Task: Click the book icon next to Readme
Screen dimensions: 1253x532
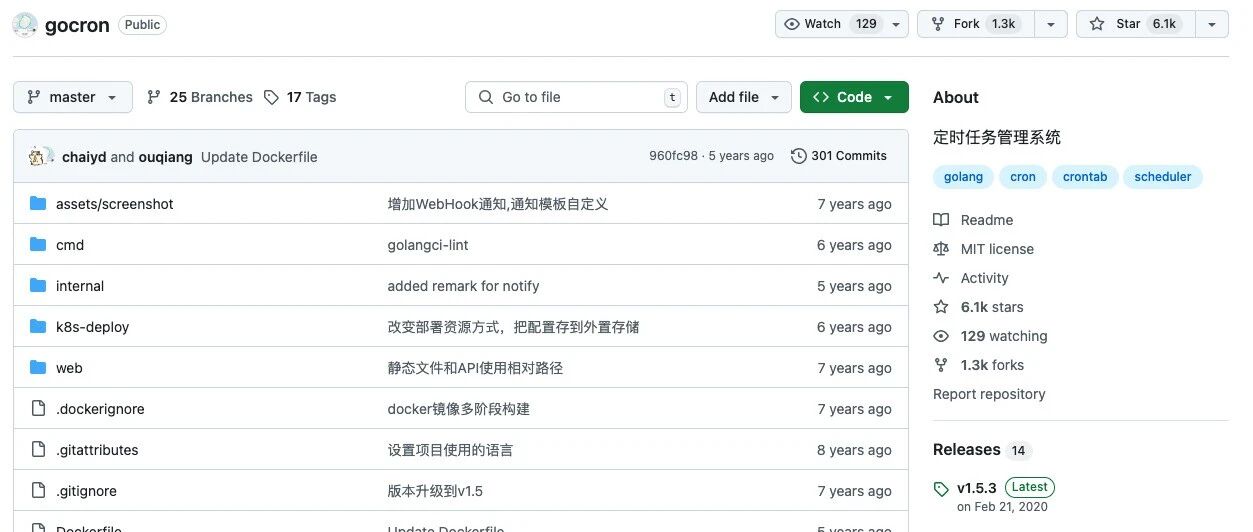Action: [x=941, y=220]
